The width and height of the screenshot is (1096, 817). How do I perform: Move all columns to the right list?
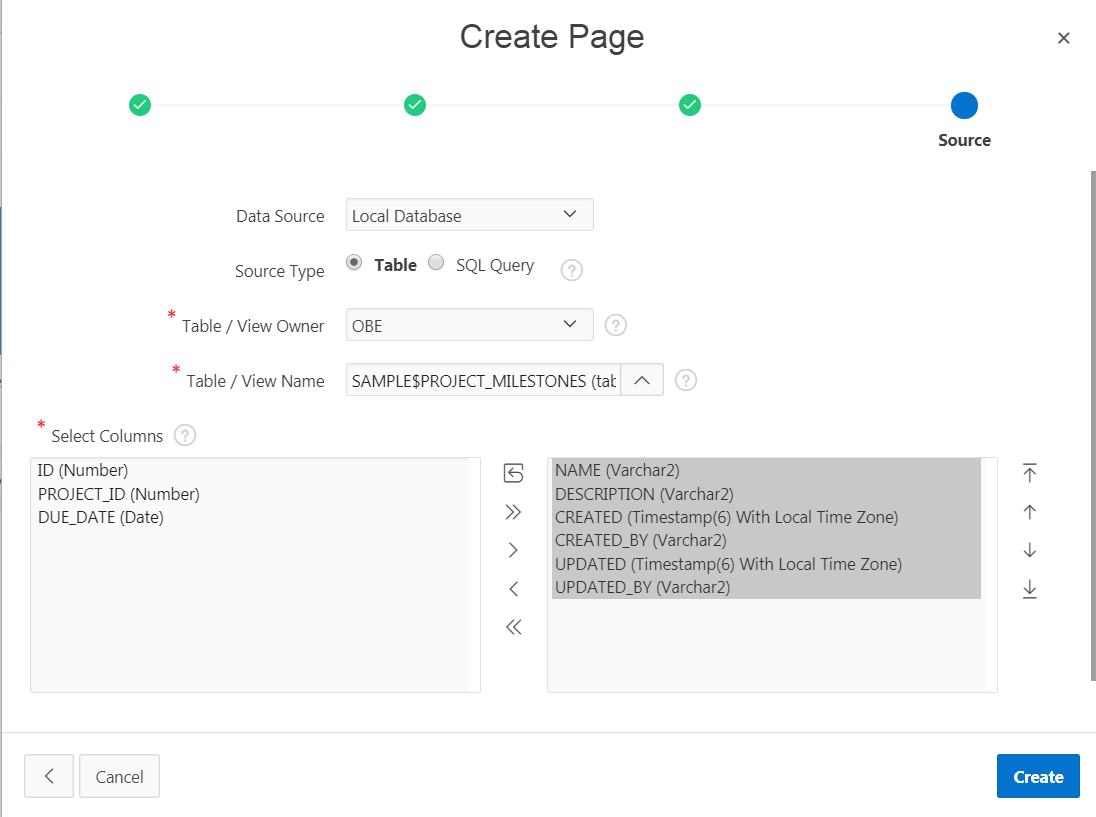(x=513, y=512)
